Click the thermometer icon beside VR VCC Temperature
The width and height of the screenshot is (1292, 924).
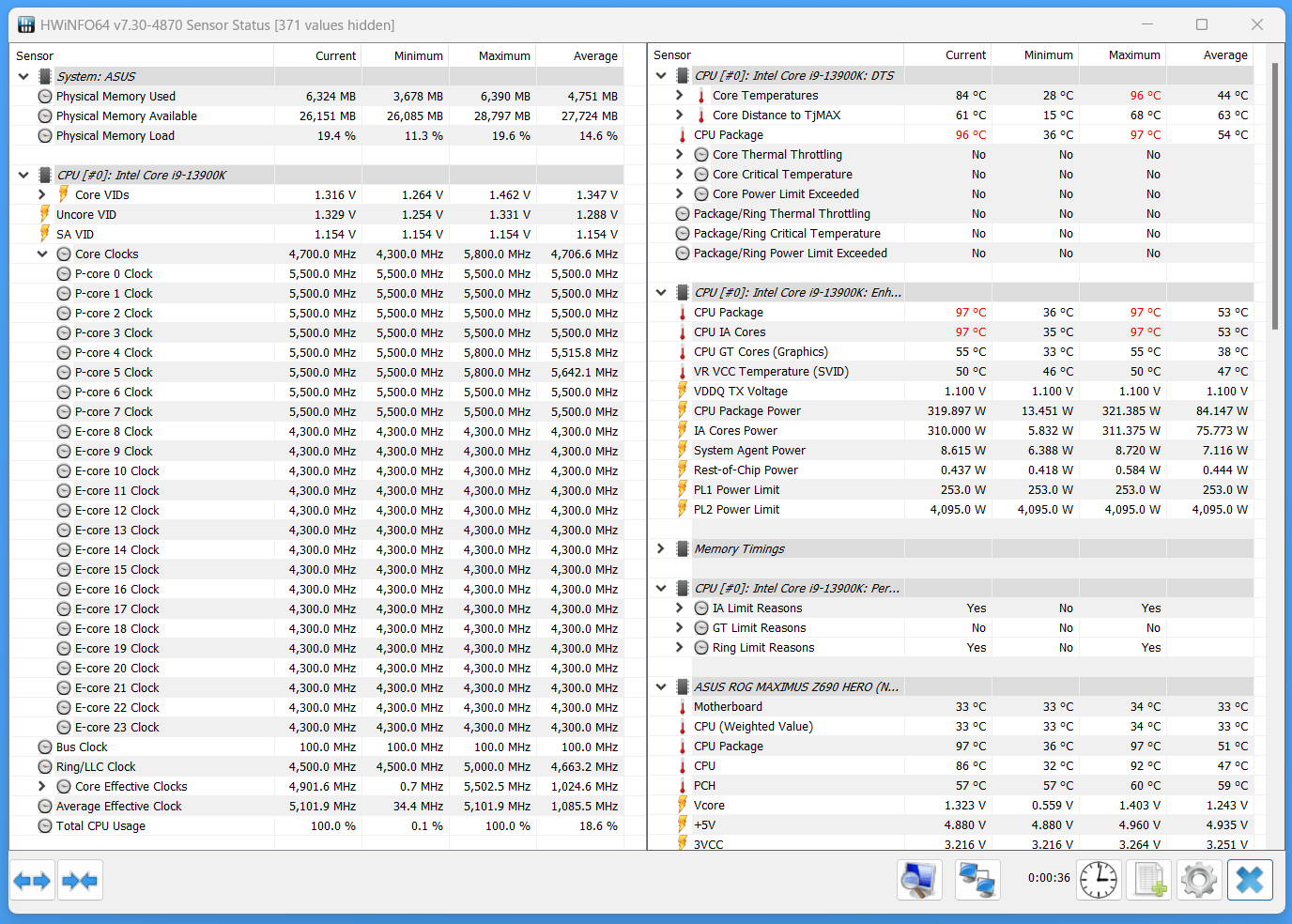click(x=683, y=372)
